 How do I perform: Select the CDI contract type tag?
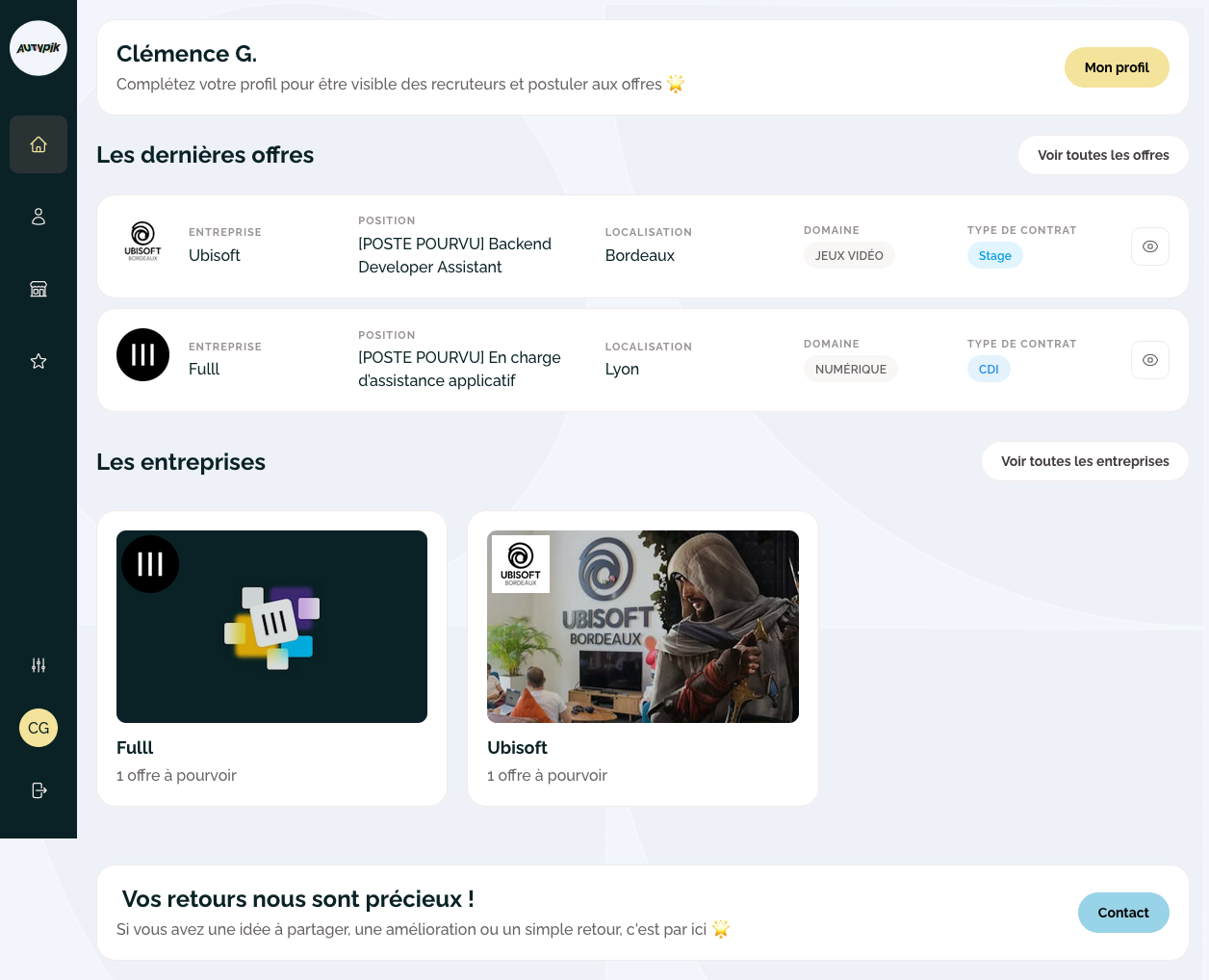click(x=989, y=369)
